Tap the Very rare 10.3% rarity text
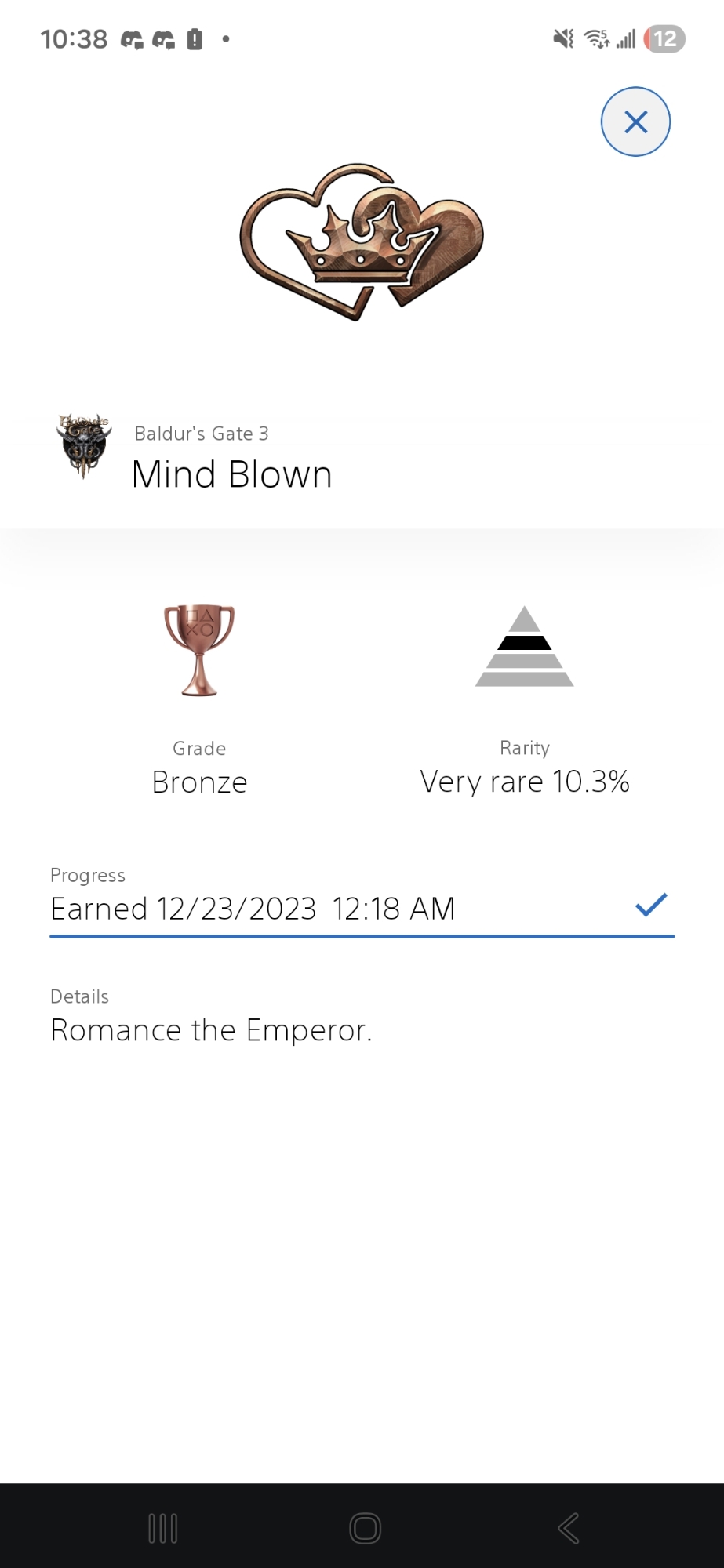The height and width of the screenshot is (1568, 724). pos(524,782)
